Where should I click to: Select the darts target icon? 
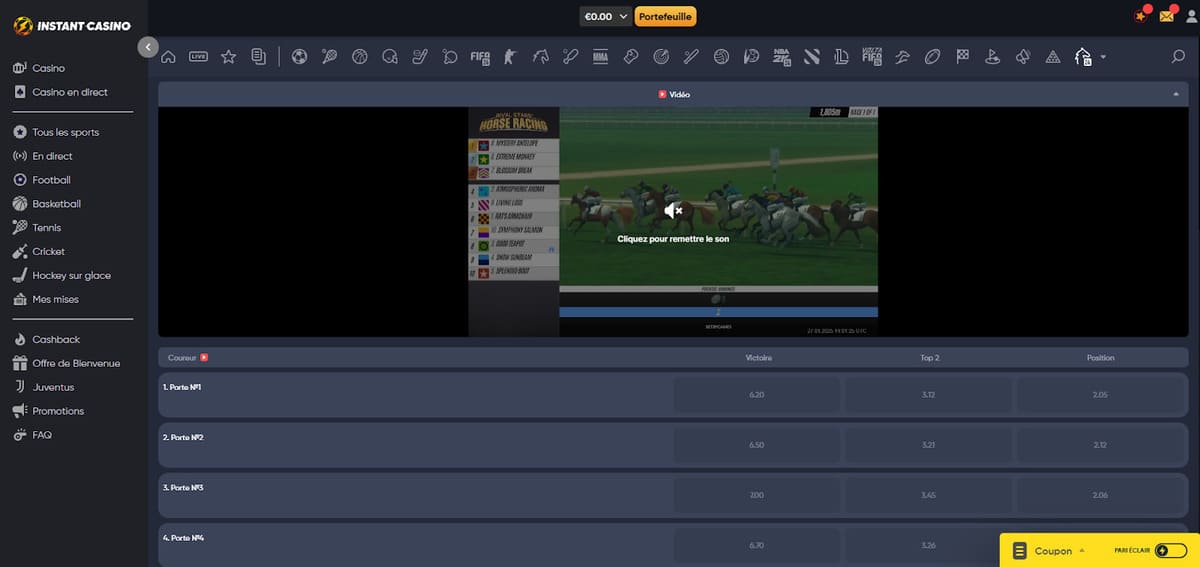point(661,57)
